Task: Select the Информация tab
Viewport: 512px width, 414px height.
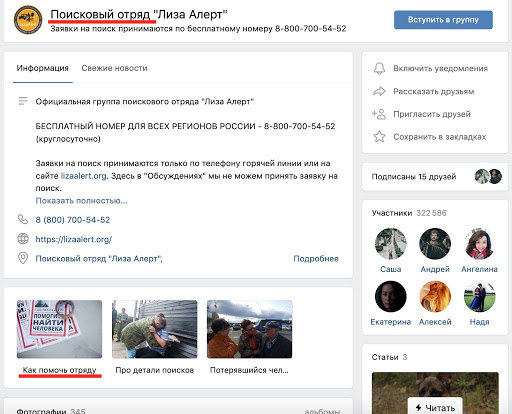Action: (43, 68)
